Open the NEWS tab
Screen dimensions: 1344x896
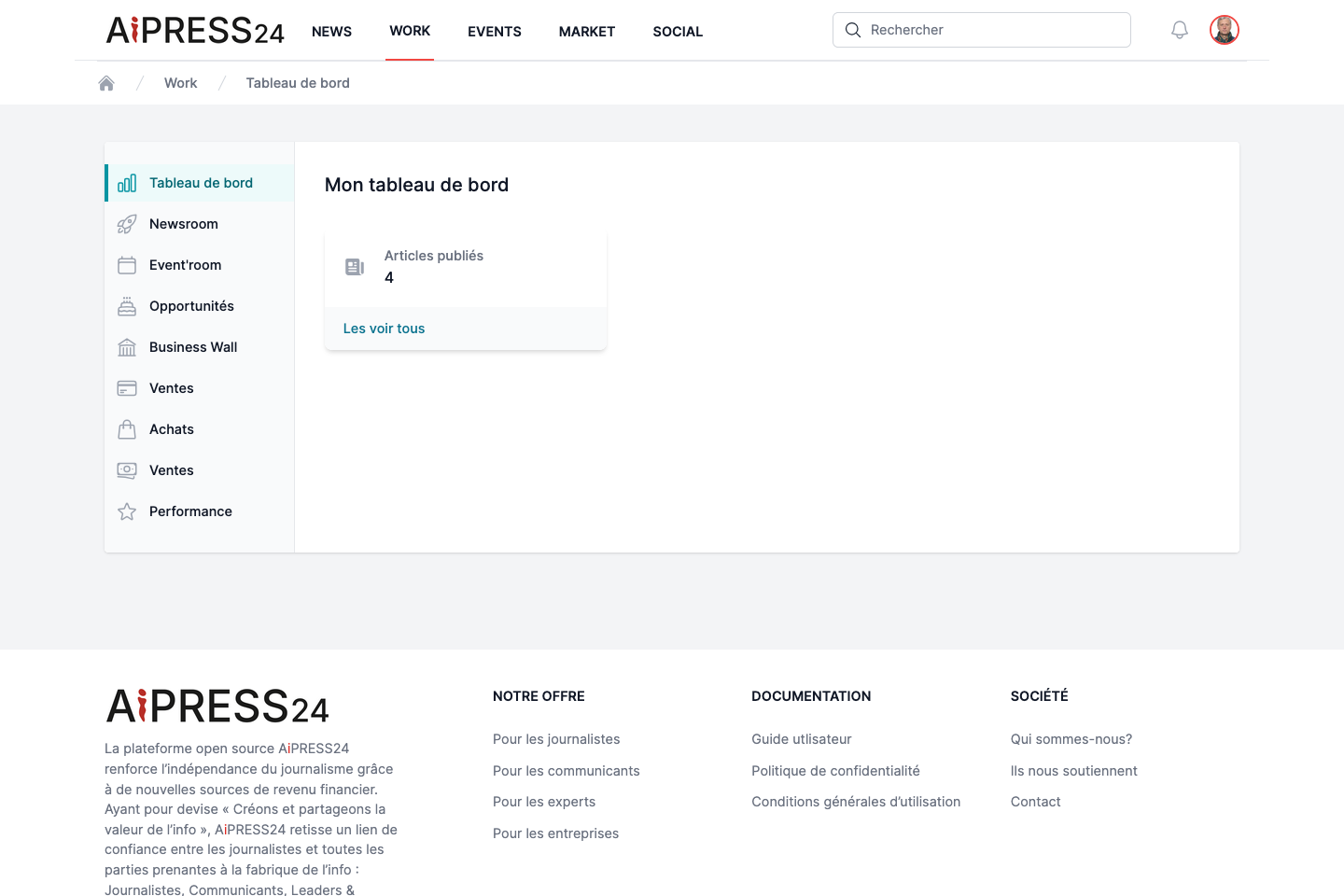tap(331, 32)
